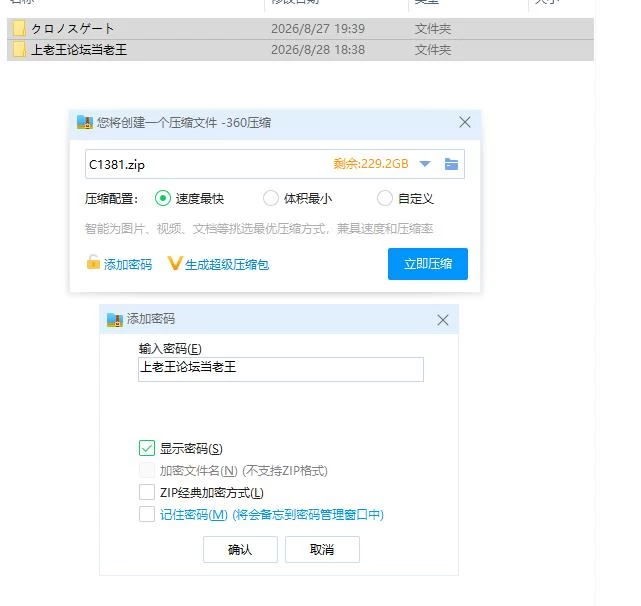641x606 pixels.
Task: Click the 生成超级压缩包 link
Action: tap(227, 265)
